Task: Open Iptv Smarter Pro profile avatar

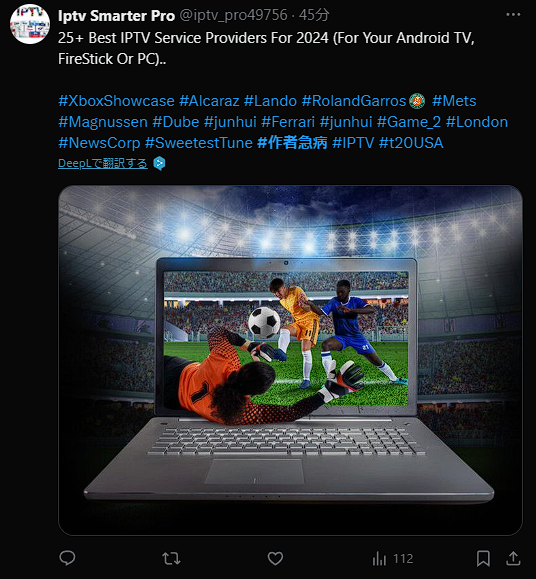Action: click(x=30, y=24)
